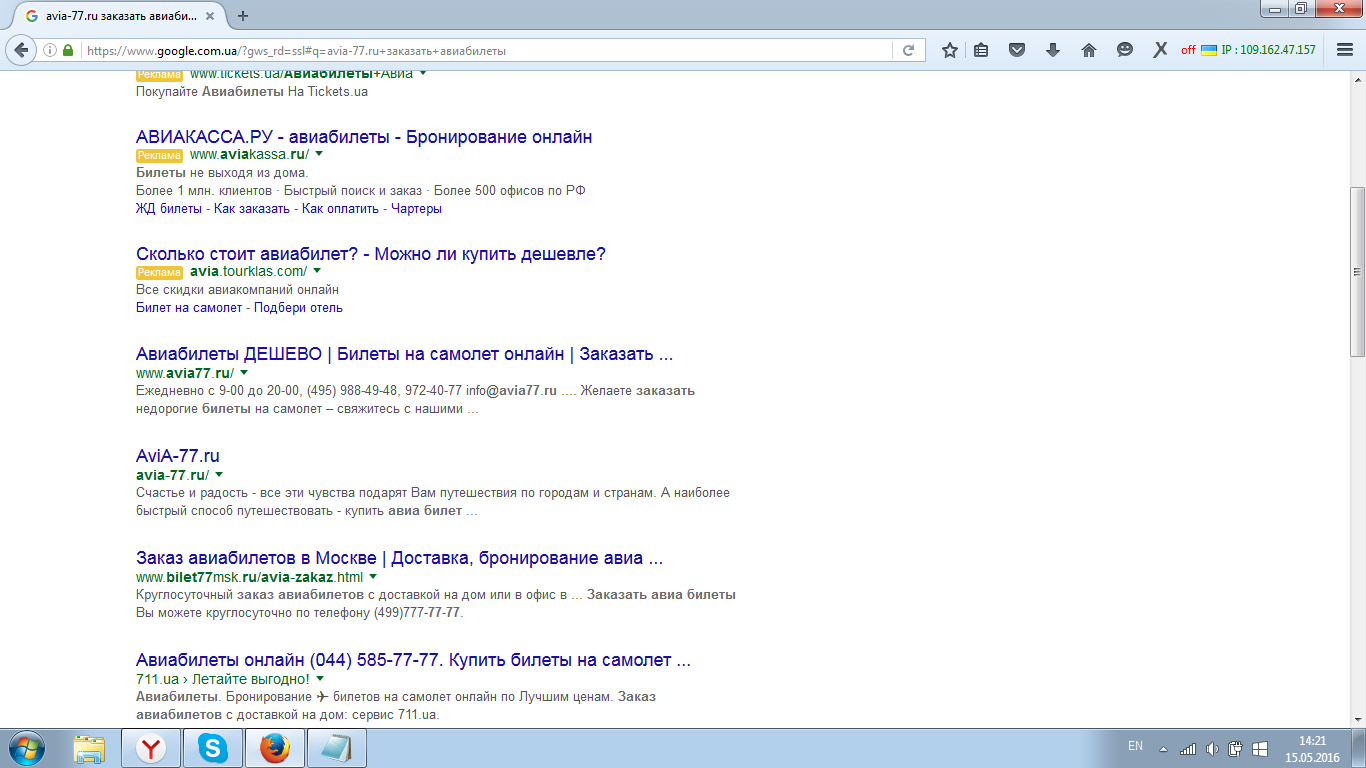Image resolution: width=1366 pixels, height=768 pixels.
Task: Open 'Авиабилеты ДЕШЕВО' search result
Action: [404, 354]
